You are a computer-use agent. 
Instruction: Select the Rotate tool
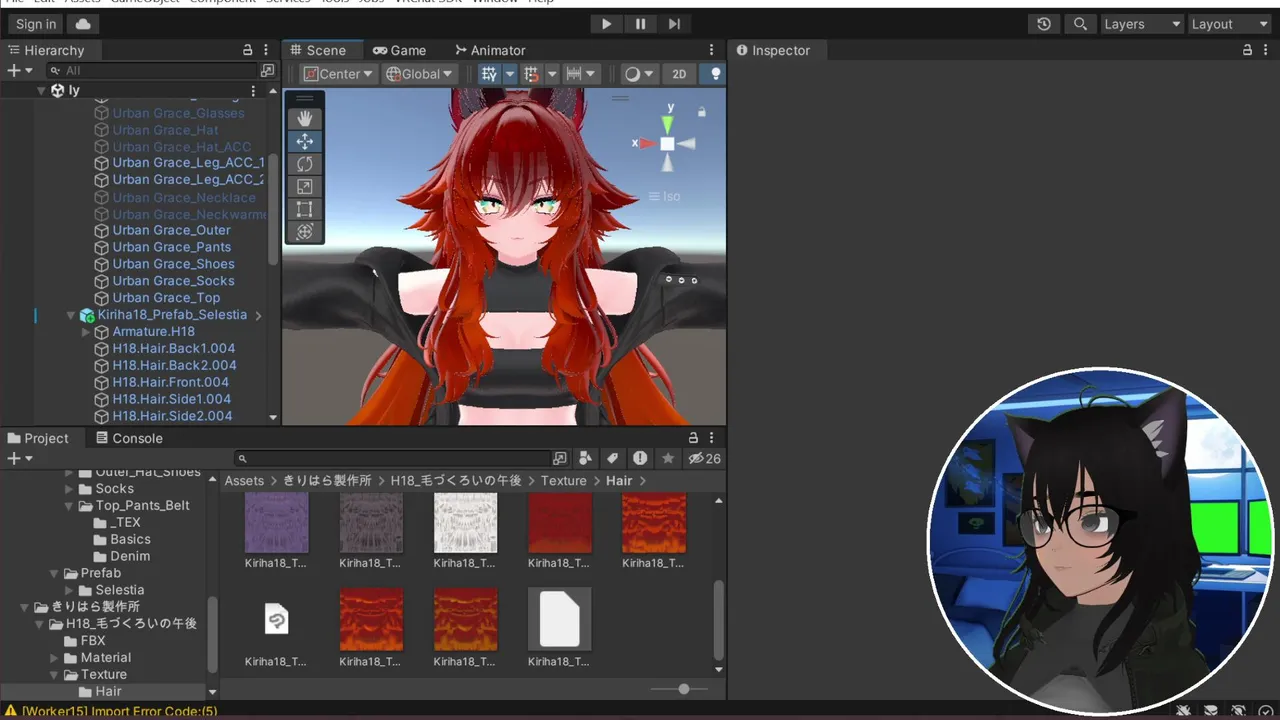[305, 164]
